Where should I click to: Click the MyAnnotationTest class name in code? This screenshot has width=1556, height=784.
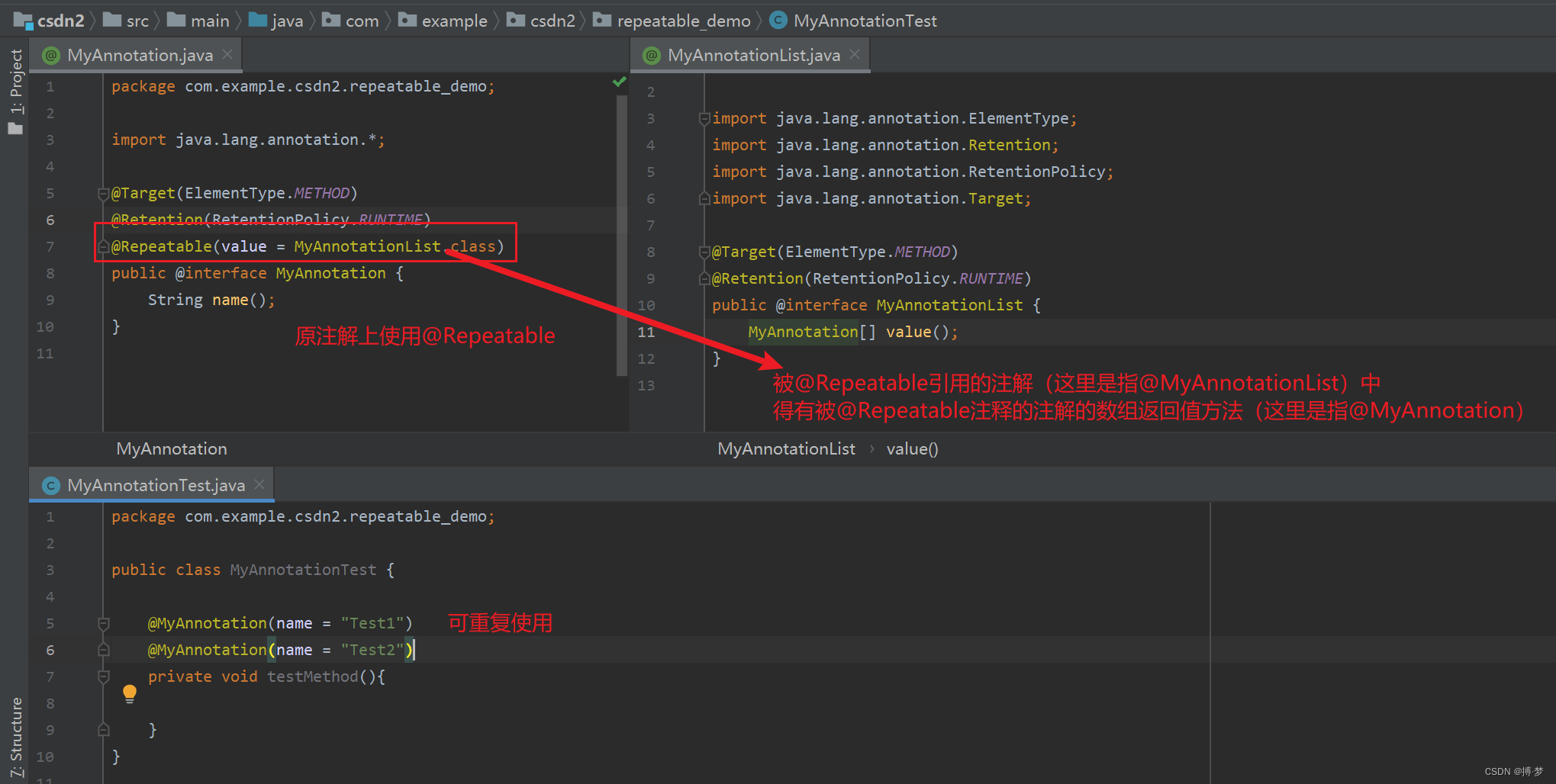(303, 570)
